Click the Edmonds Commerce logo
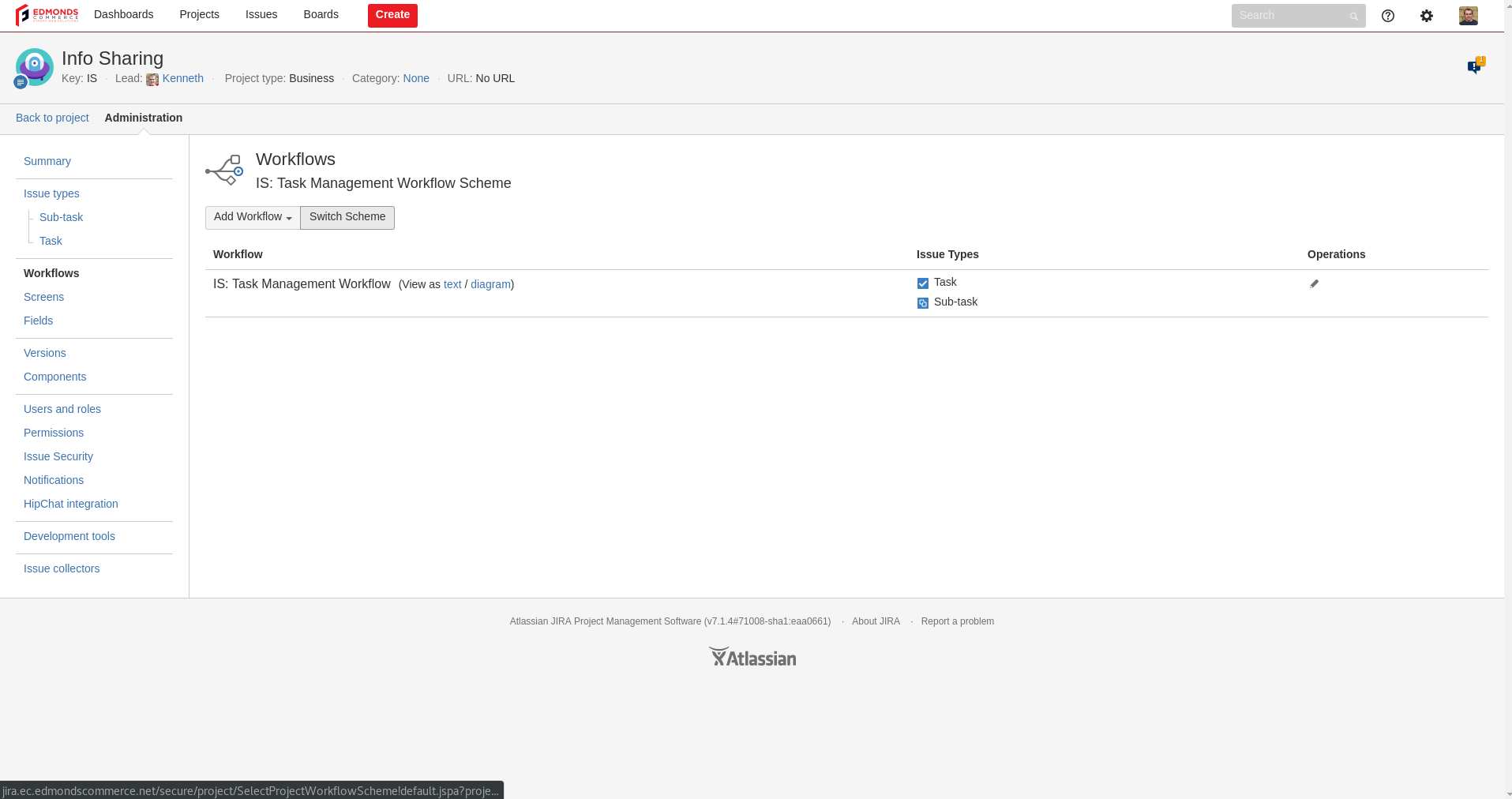The height and width of the screenshot is (799, 1512). (47, 15)
